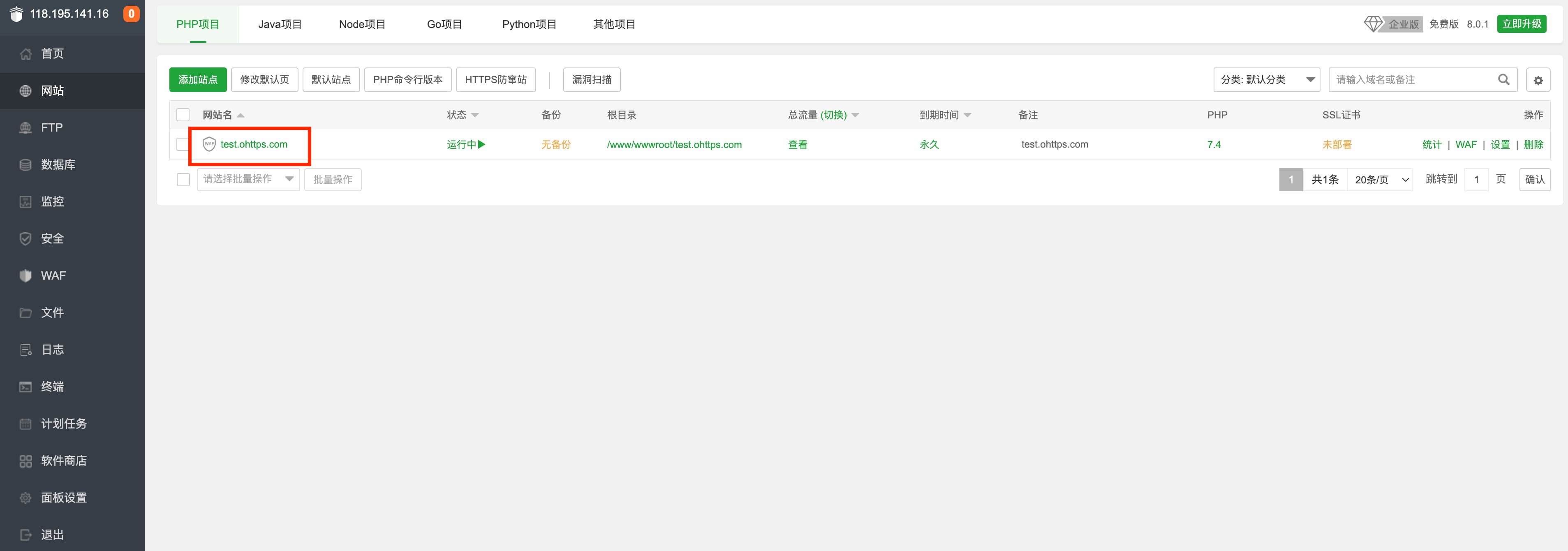Click the gear icon beside 面板设置
The height and width of the screenshot is (551, 1568).
25,498
